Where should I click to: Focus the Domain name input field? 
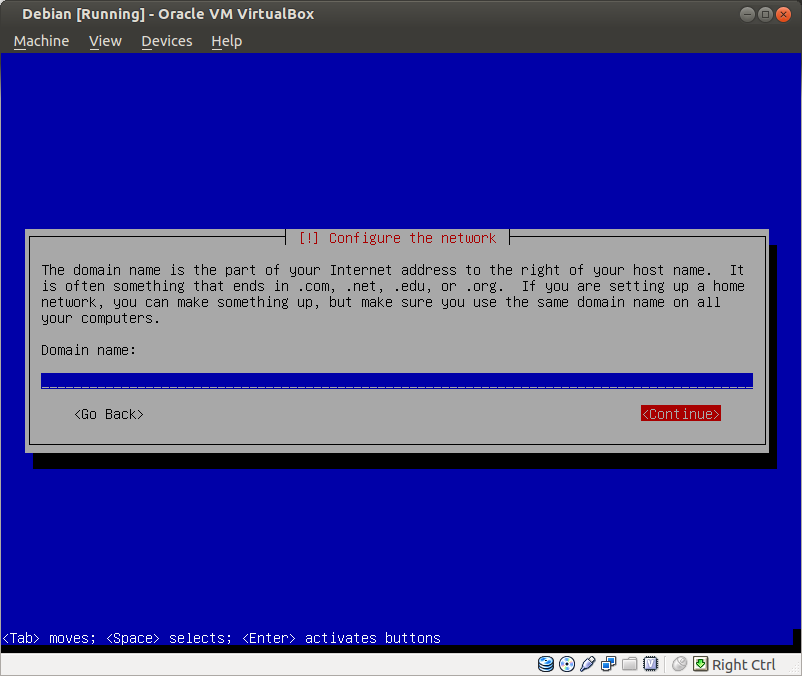click(396, 380)
